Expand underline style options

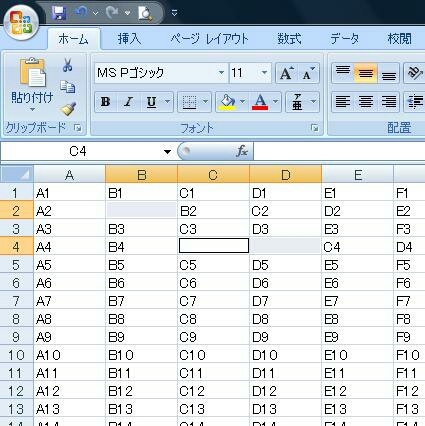[x=168, y=102]
